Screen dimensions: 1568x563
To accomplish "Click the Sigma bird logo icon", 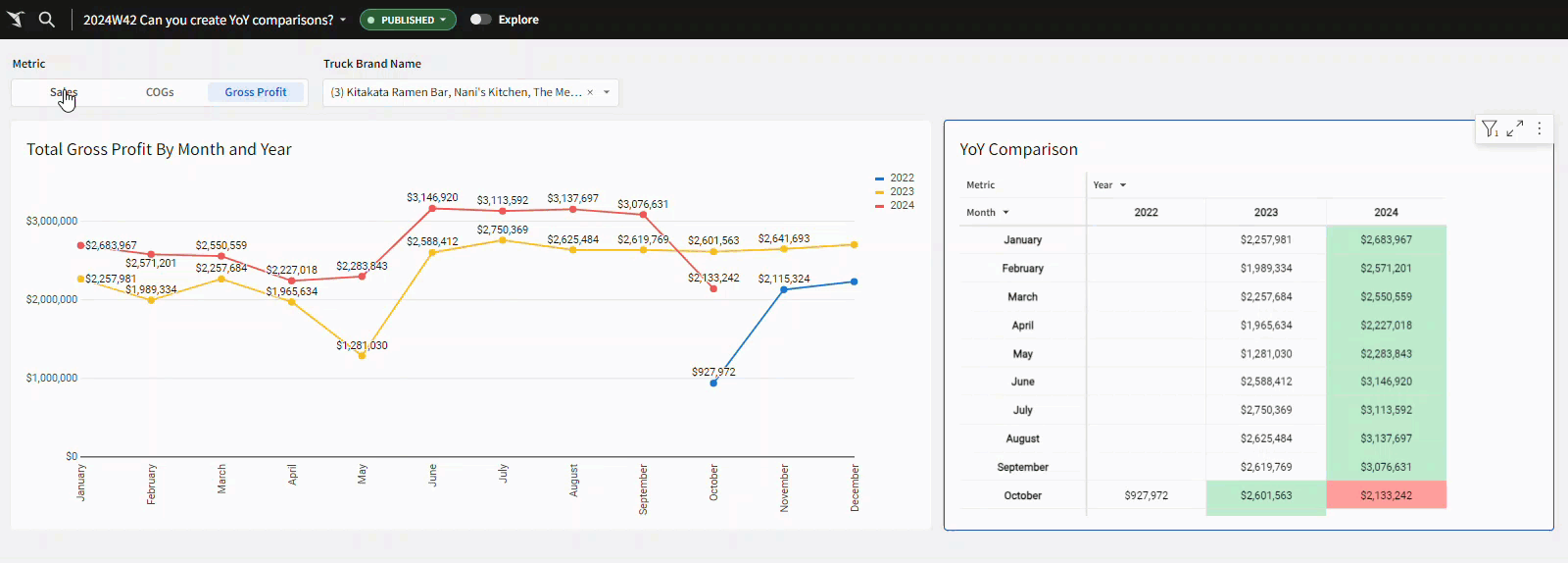I will 16,20.
